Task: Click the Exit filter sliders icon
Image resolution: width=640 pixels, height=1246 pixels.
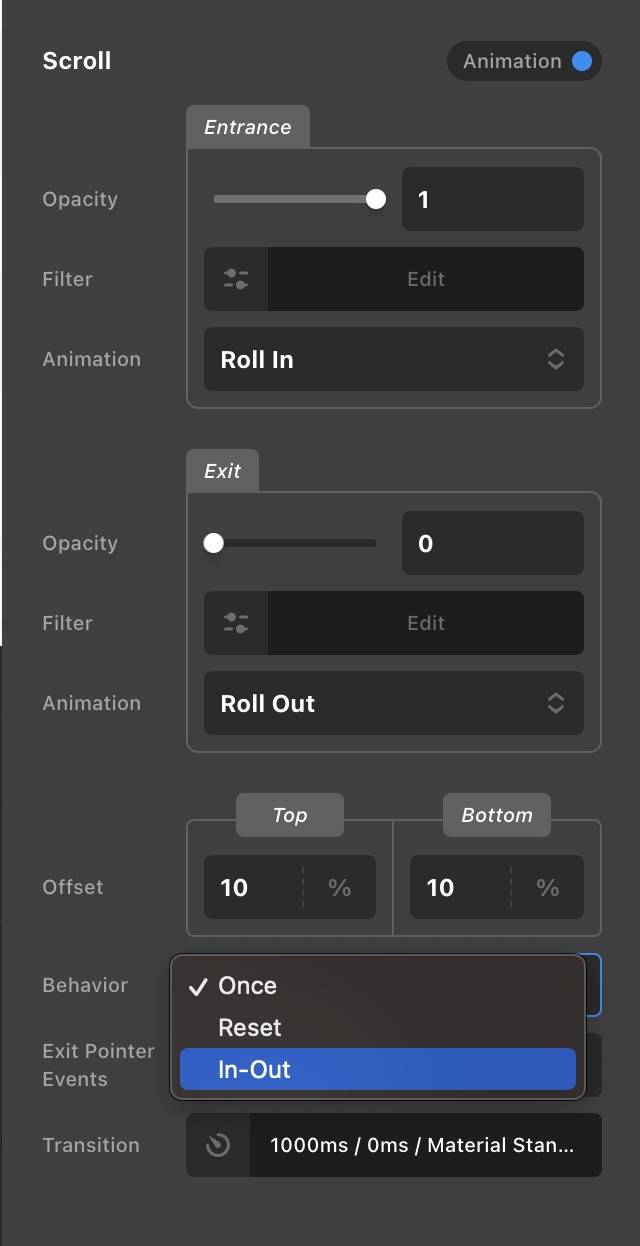Action: 236,623
